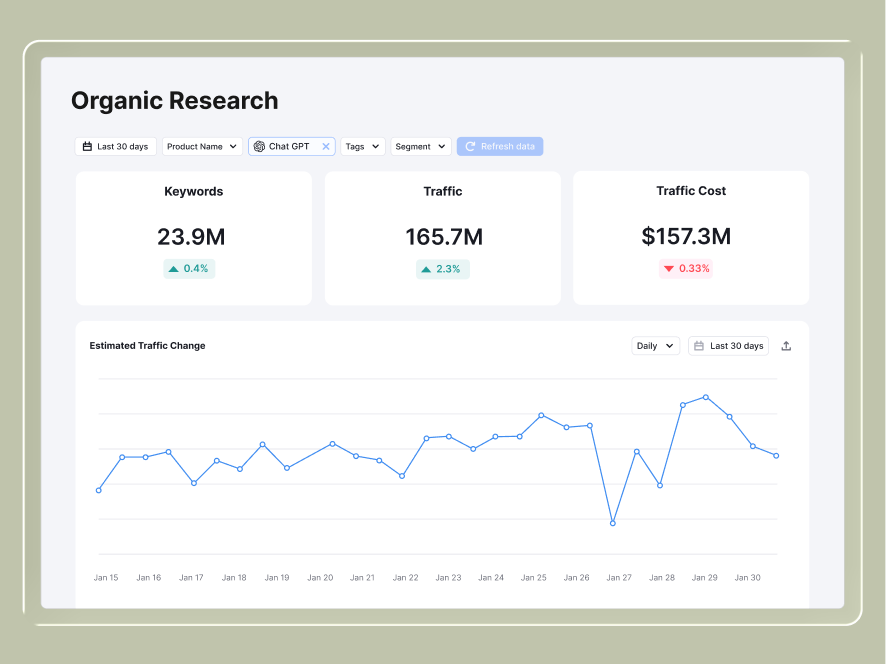Toggle the 0.4% change badge on Keywords
The image size is (886, 664).
[x=189, y=268]
